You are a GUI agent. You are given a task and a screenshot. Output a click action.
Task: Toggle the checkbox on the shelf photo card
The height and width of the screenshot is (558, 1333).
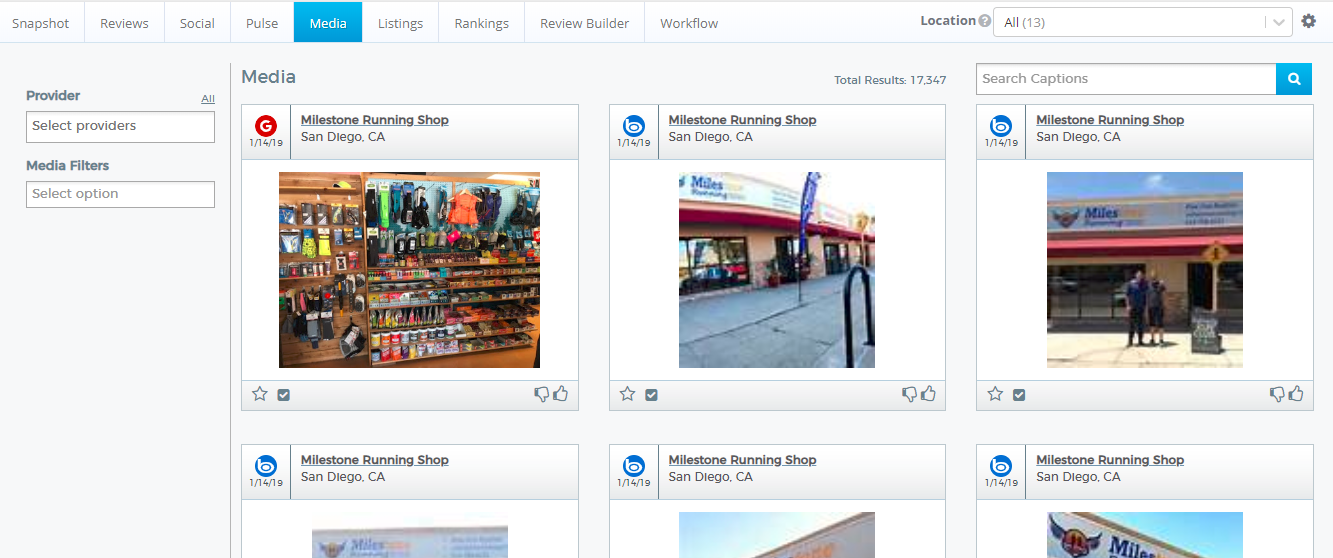point(284,395)
